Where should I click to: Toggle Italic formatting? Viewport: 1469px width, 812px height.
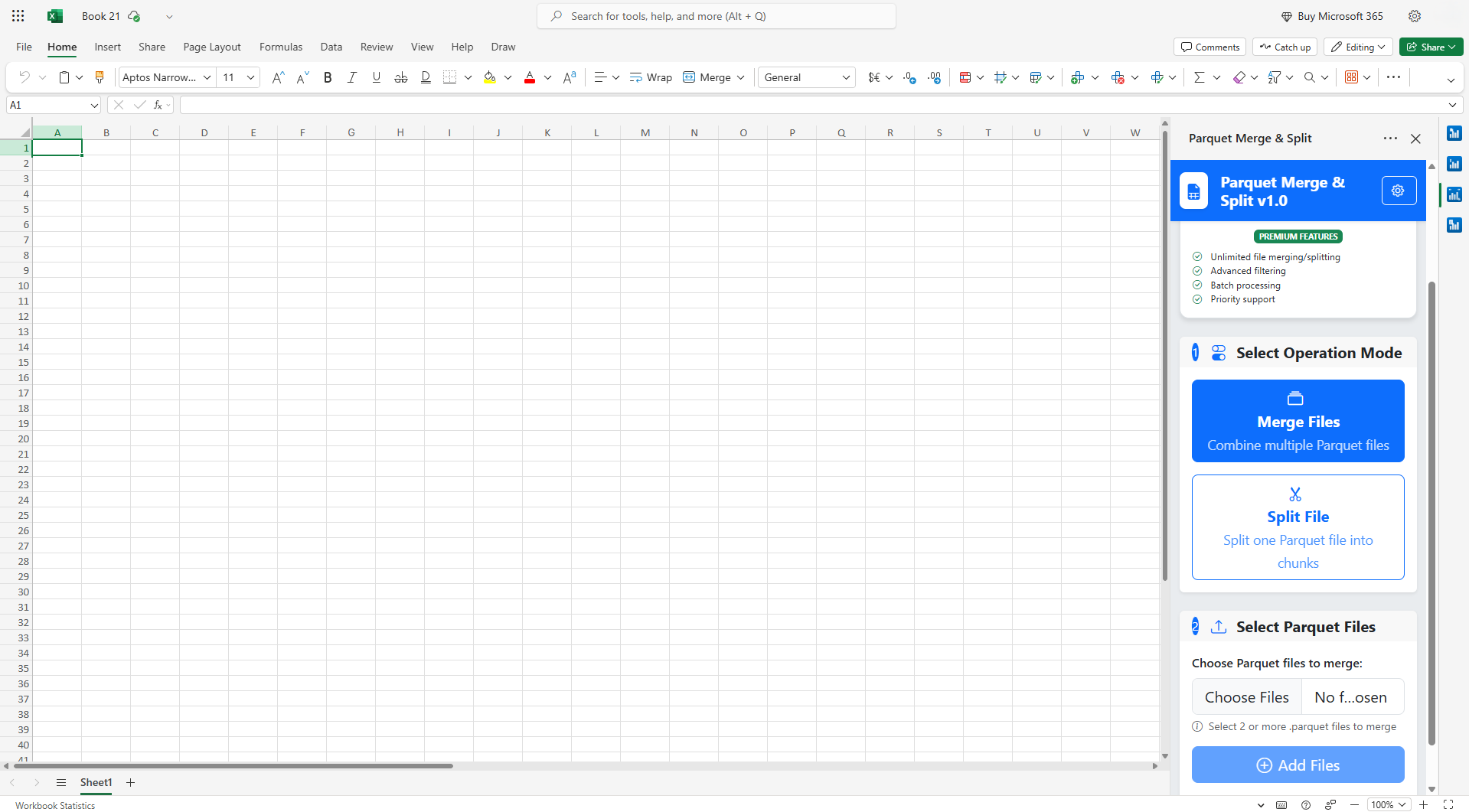tap(352, 77)
